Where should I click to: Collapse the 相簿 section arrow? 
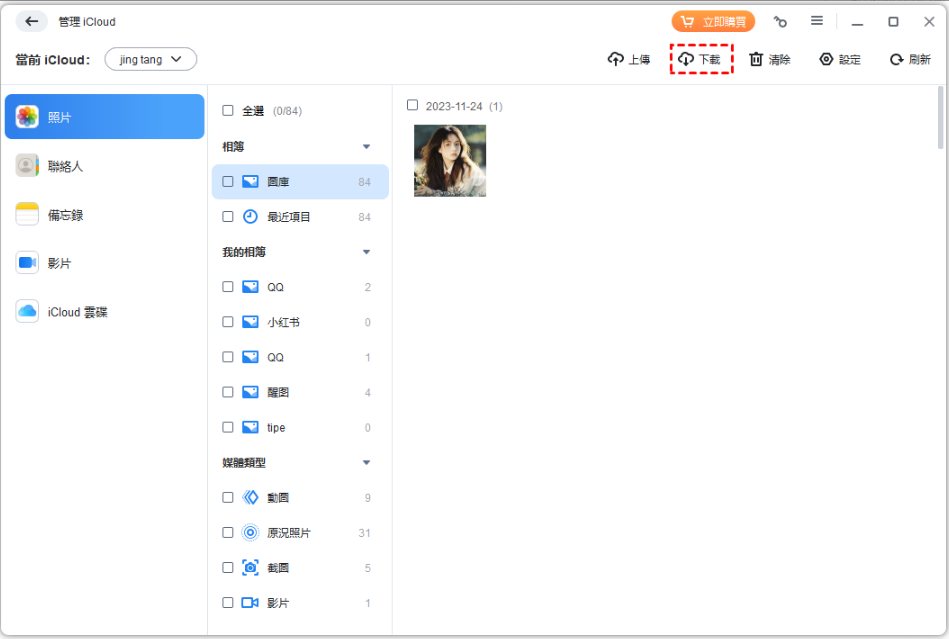tap(366, 147)
